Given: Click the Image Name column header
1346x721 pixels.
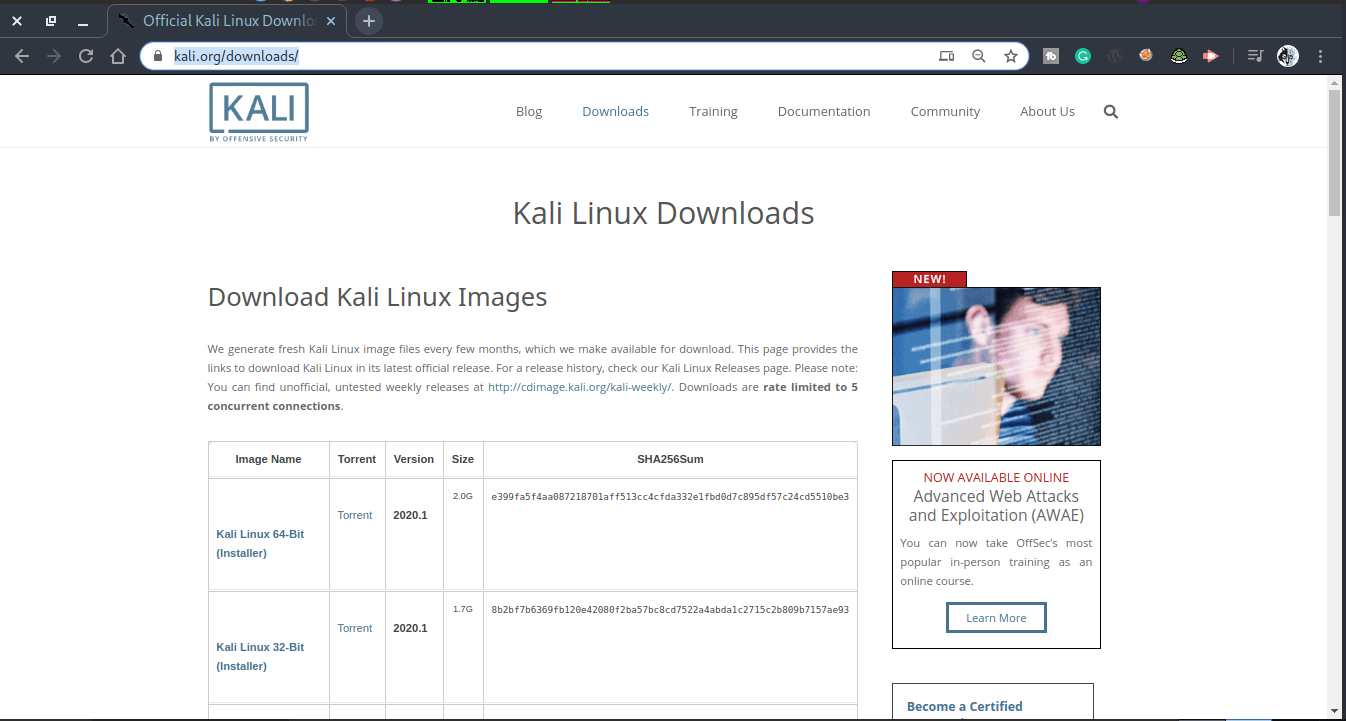Looking at the screenshot, I should pyautogui.click(x=268, y=459).
